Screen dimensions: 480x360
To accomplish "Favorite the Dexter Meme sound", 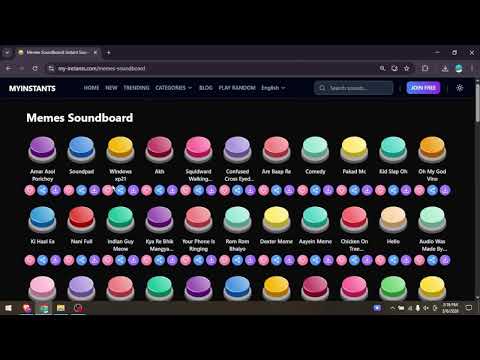I will pos(264,260).
